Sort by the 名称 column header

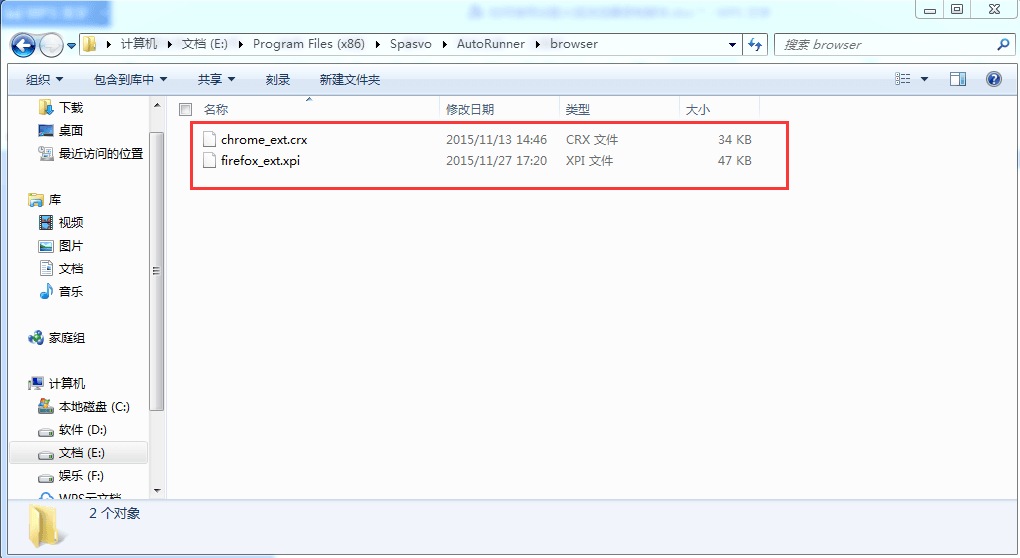pos(216,109)
